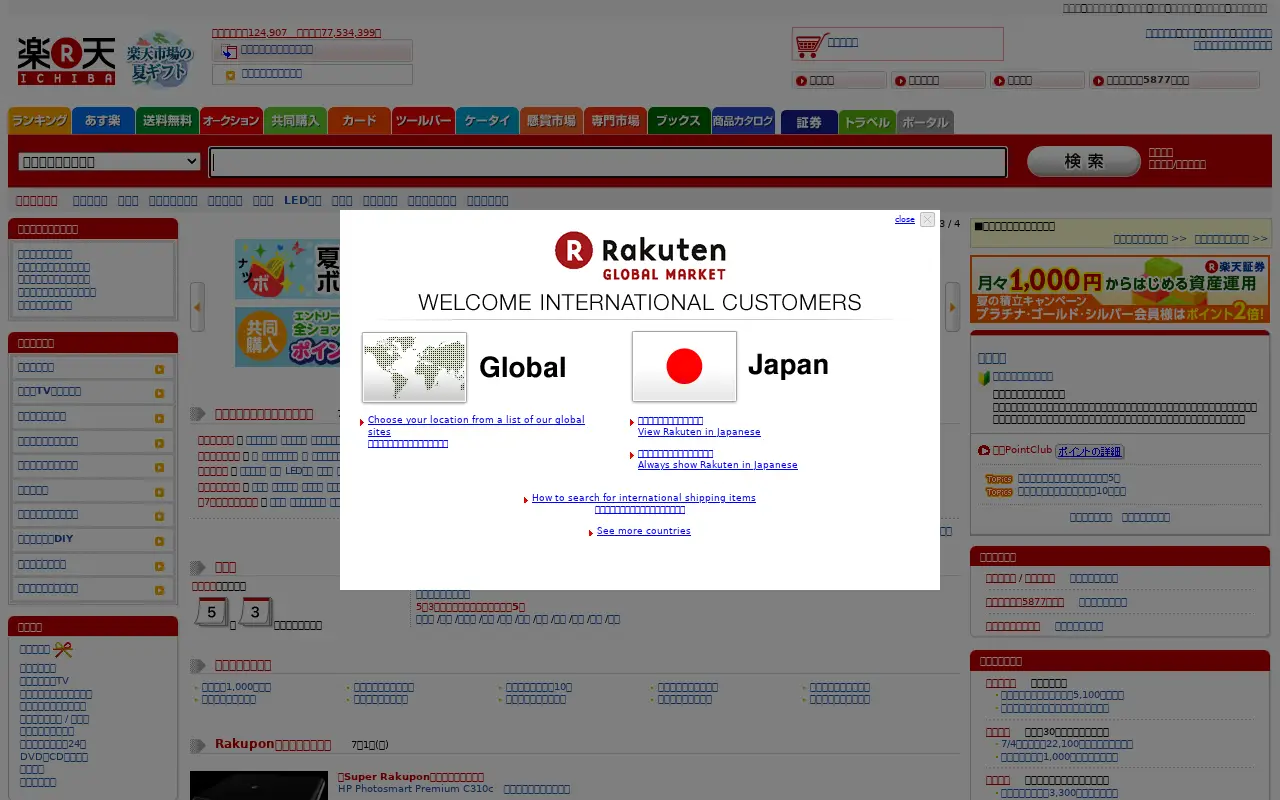
Task: Click the calendar tile showing 5
Action: point(211,612)
